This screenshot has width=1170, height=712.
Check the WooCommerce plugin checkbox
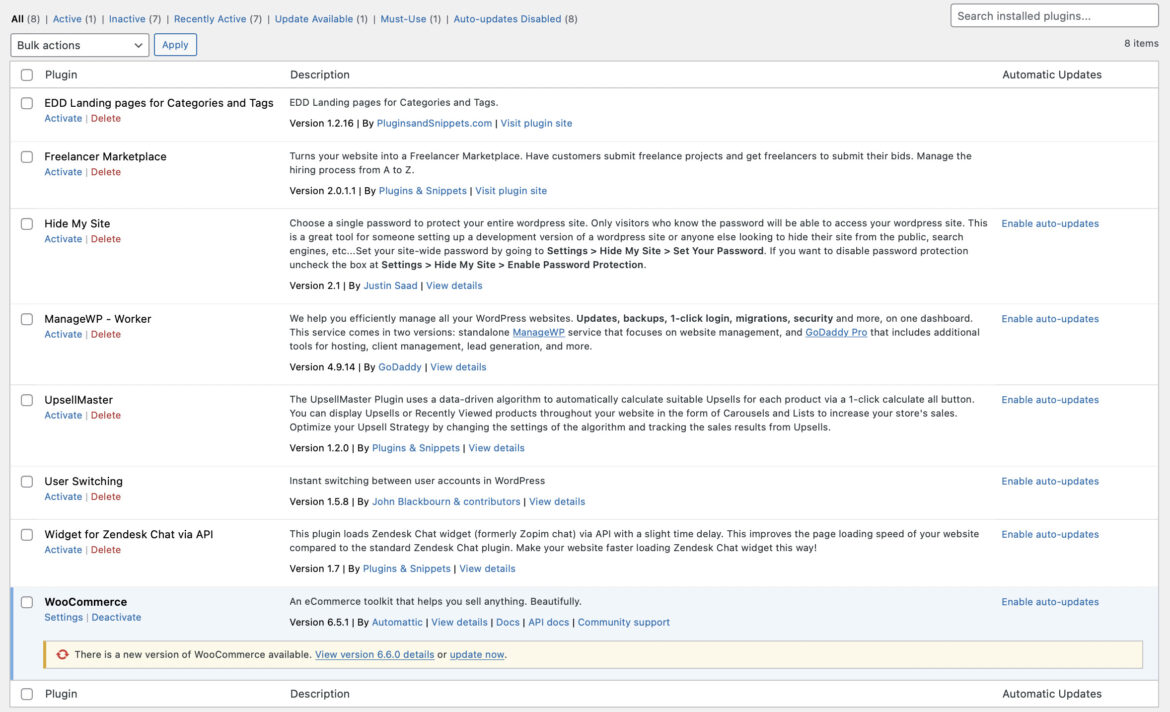(x=26, y=601)
